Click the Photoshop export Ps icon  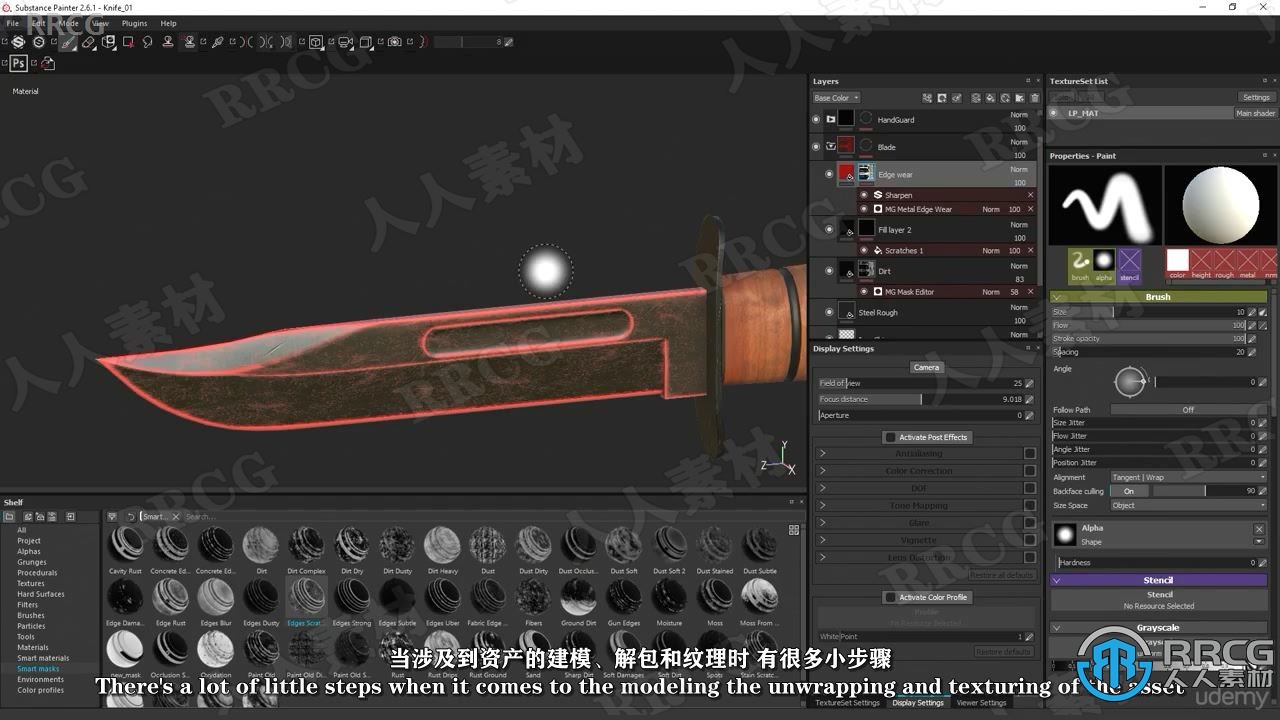point(19,63)
